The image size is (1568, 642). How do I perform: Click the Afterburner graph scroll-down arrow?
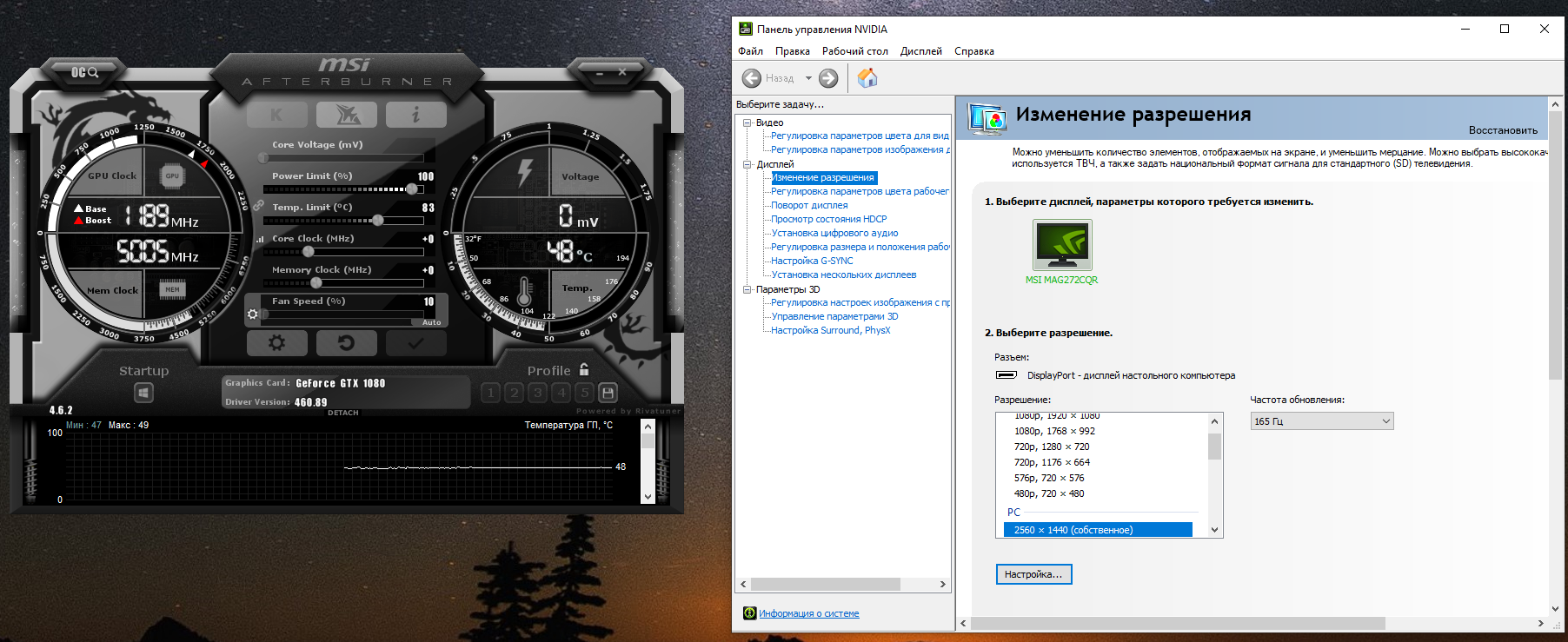tap(648, 497)
